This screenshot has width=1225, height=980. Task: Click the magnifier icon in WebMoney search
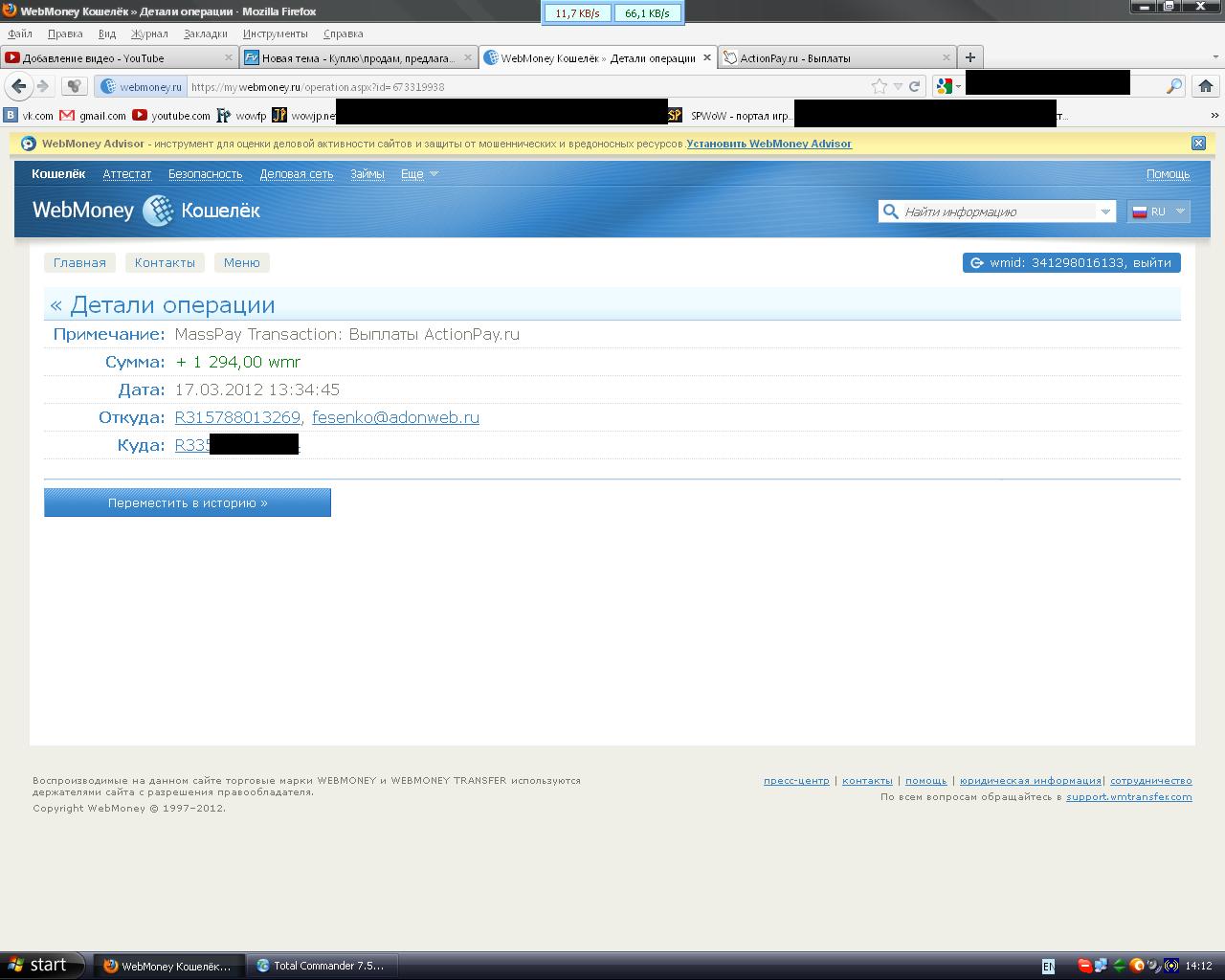click(x=891, y=212)
